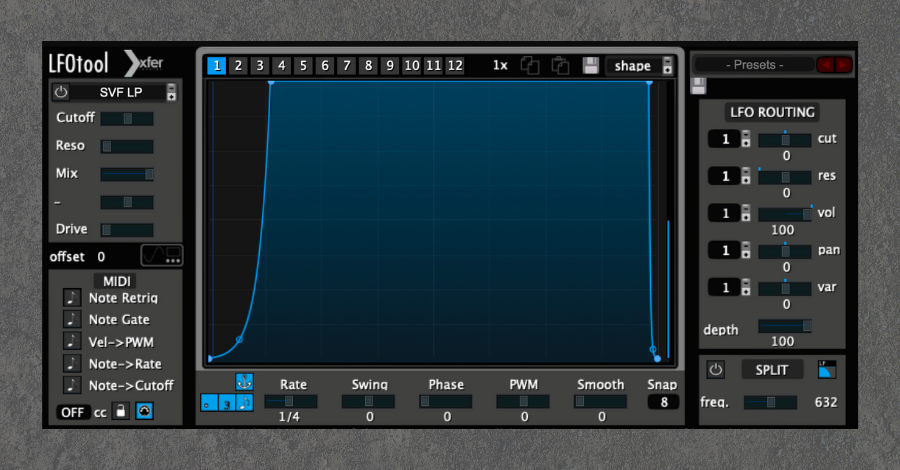
Task: Click the Rate slider
Action: pos(290,401)
